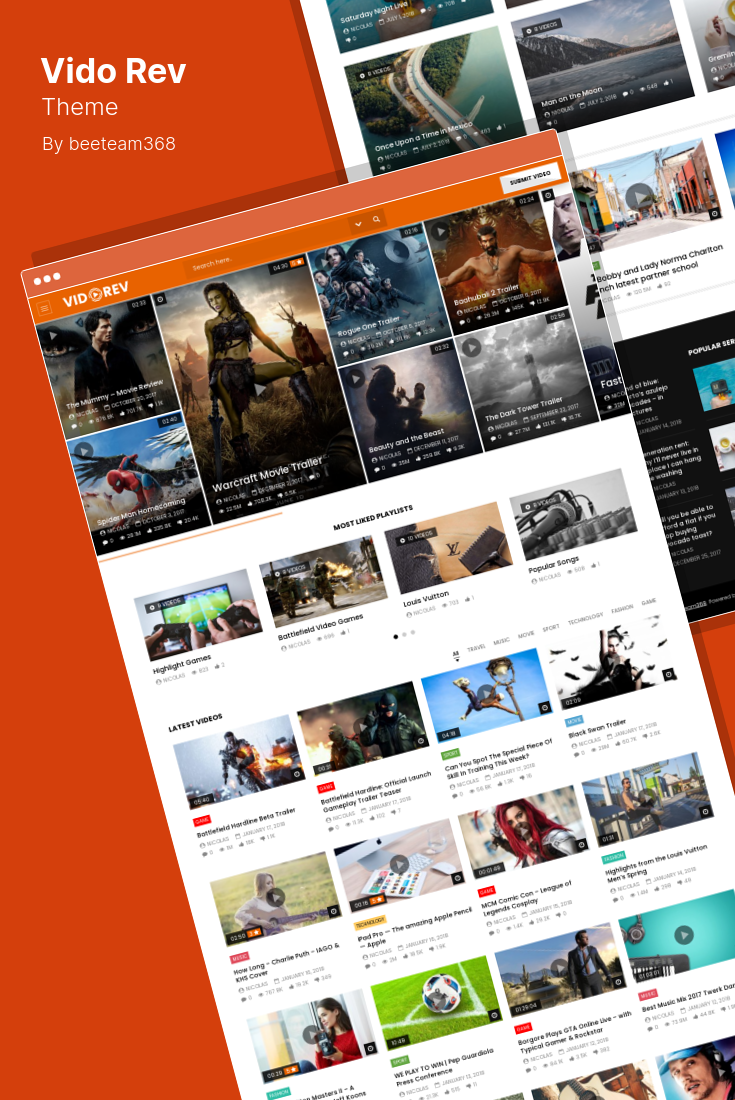This screenshot has height=1100, width=735.
Task: Select the Game filter tab
Action: pos(649,602)
